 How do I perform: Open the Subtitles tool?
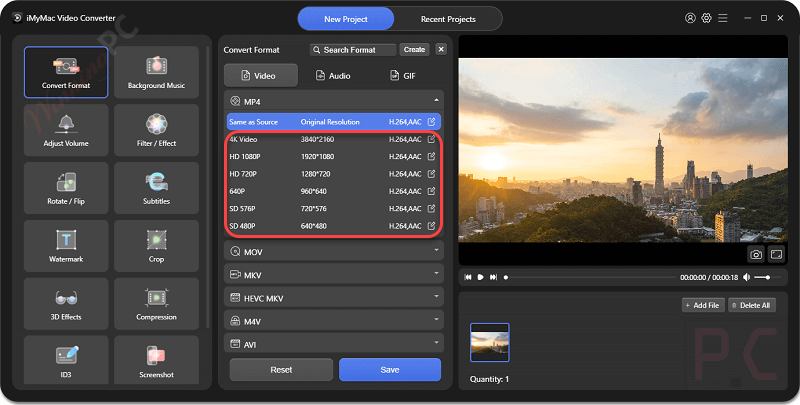(x=156, y=188)
